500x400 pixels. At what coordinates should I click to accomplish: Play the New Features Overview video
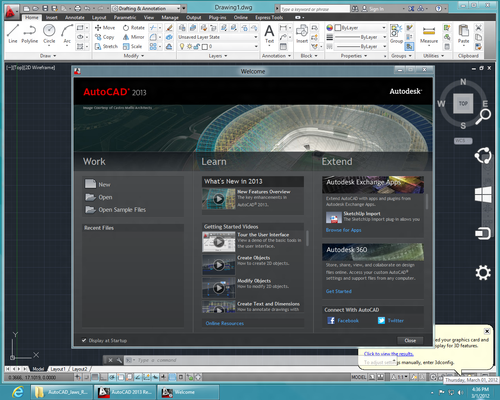pos(219,199)
